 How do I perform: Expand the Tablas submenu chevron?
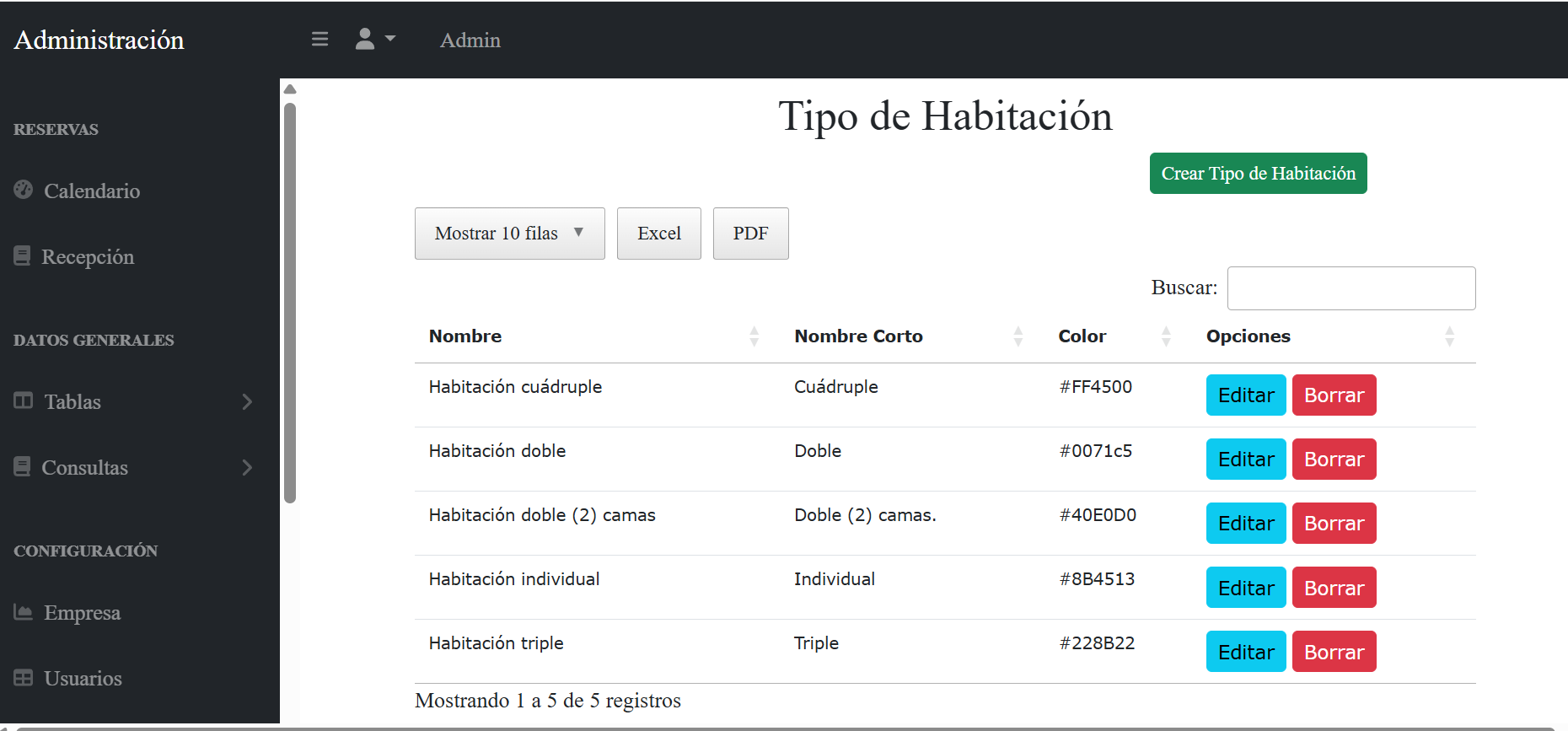pyautogui.click(x=247, y=401)
